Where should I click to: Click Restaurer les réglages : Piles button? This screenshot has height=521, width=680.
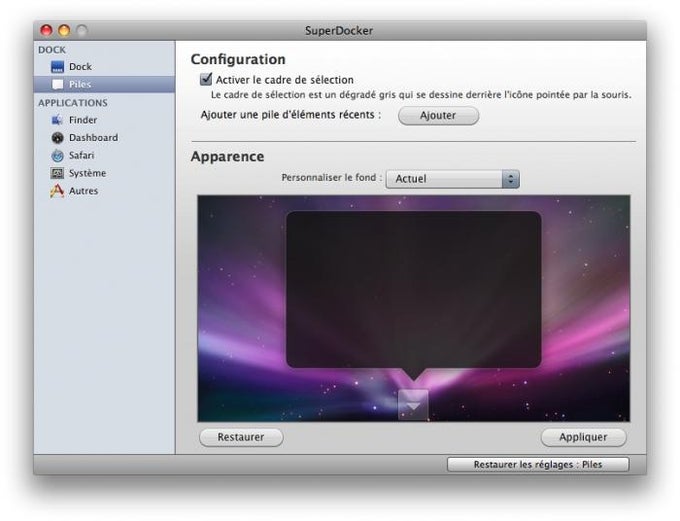[538, 465]
